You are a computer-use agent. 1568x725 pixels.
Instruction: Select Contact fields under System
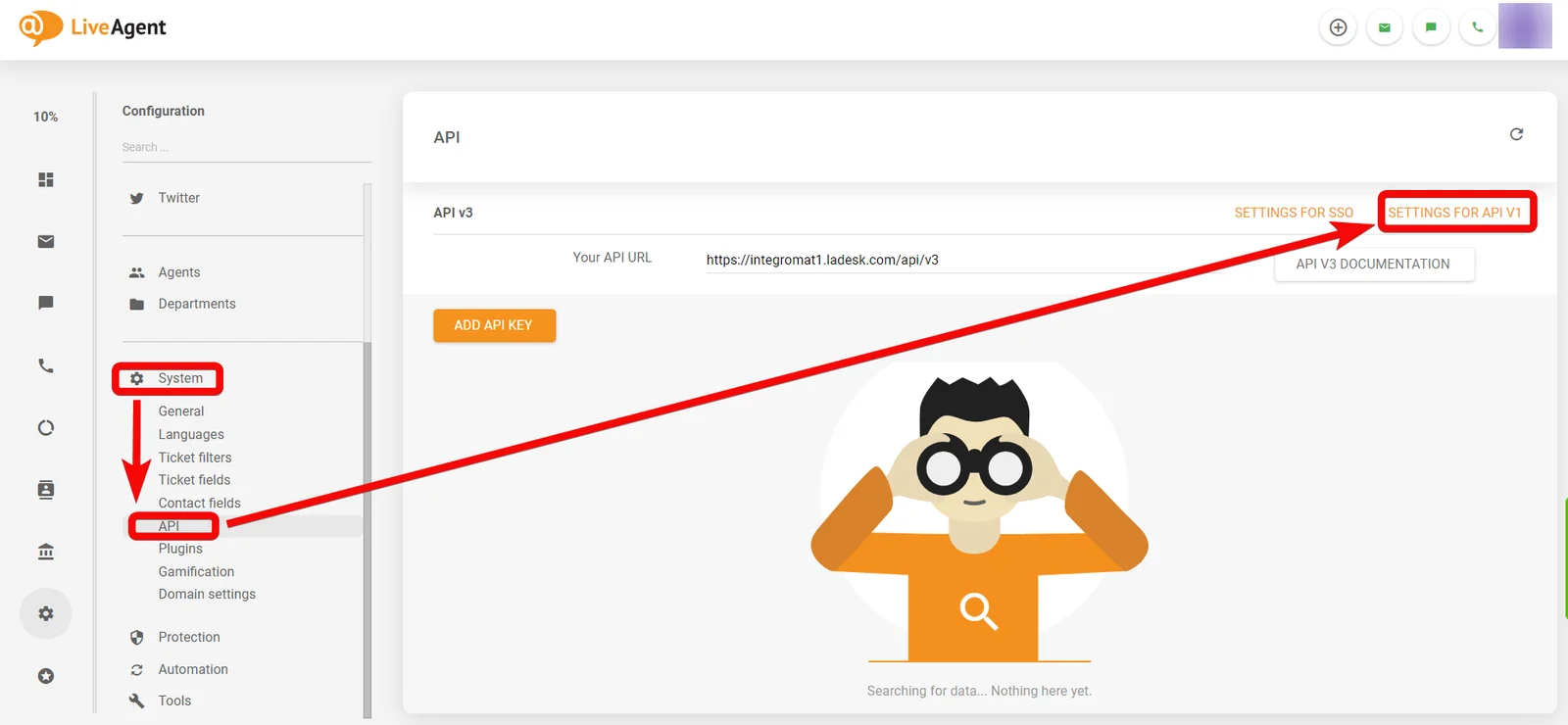199,503
